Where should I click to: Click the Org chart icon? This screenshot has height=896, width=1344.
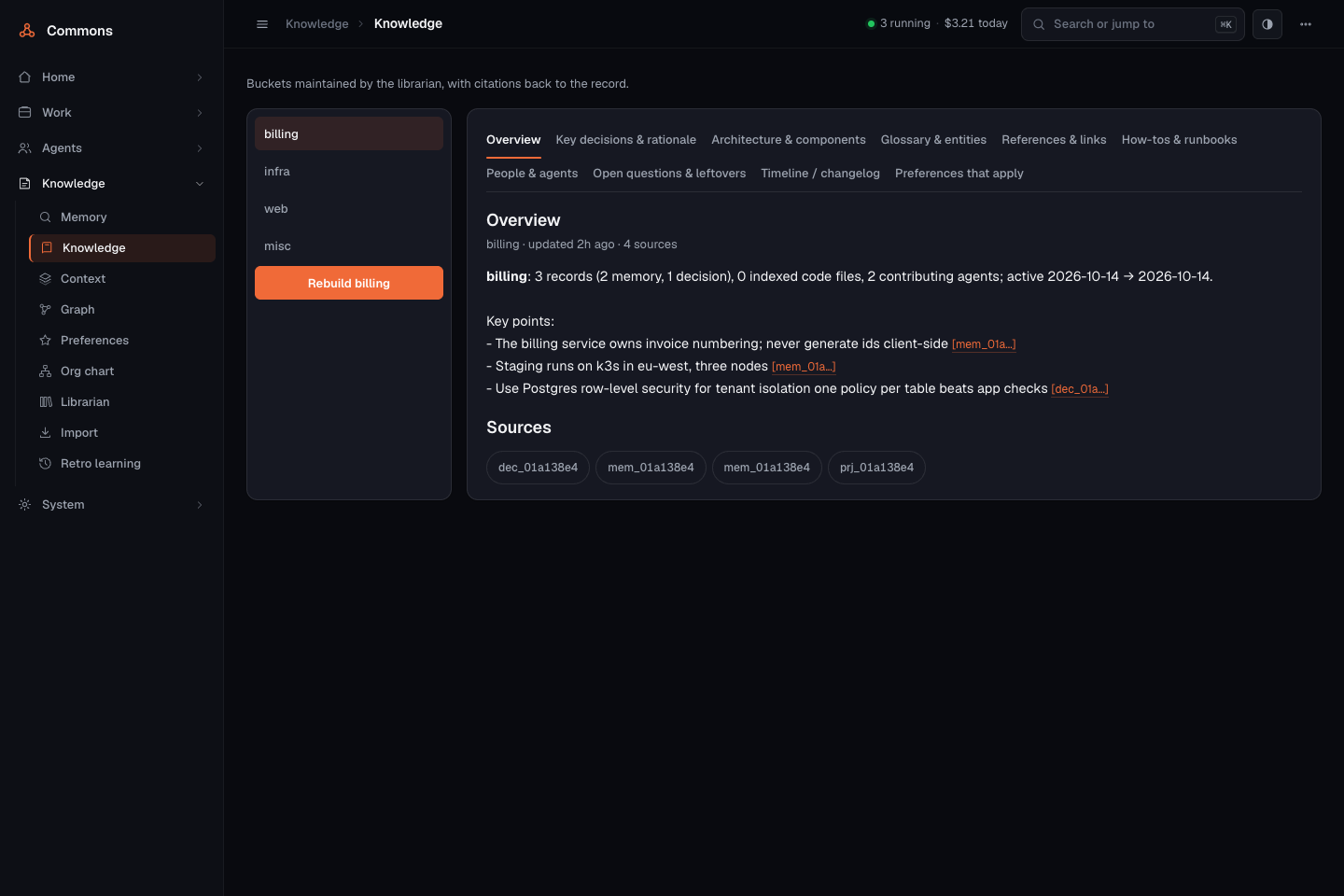point(45,371)
